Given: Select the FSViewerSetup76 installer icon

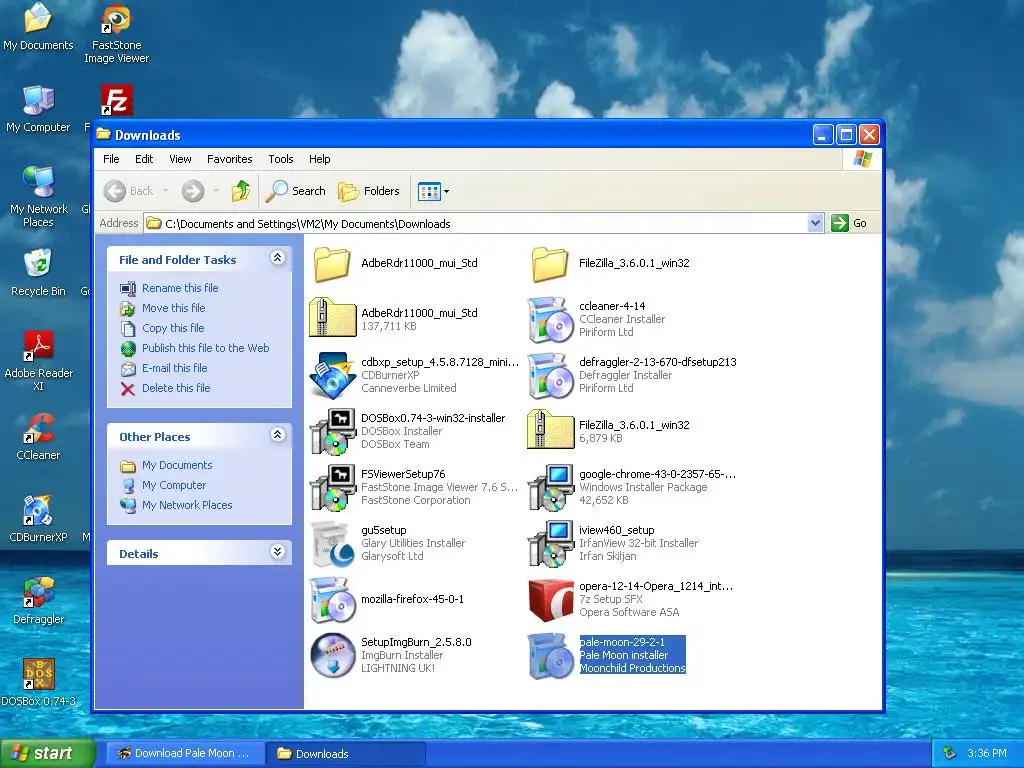Looking at the screenshot, I should click(x=332, y=487).
